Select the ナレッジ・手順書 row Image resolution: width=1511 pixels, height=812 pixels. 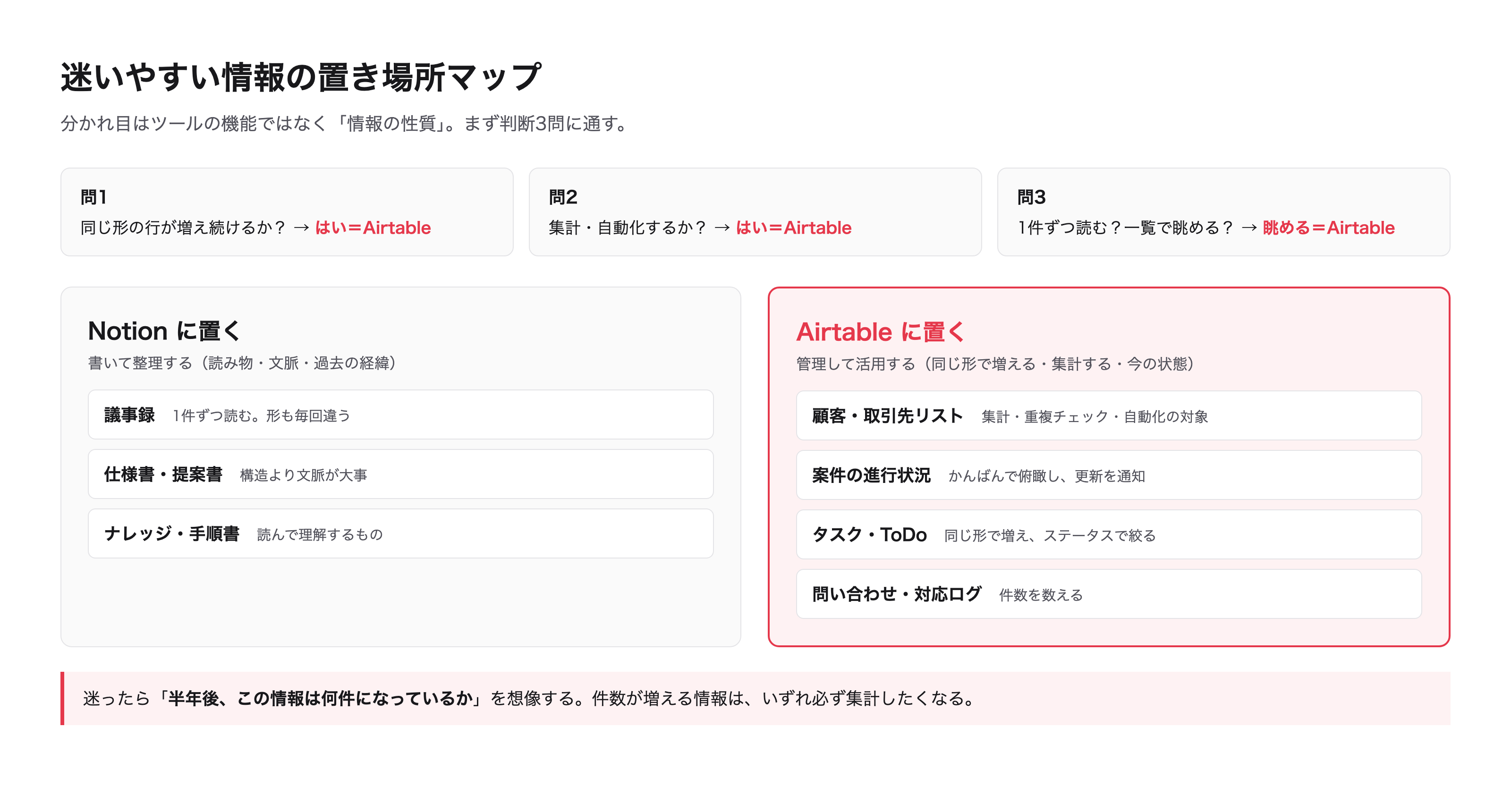[400, 533]
